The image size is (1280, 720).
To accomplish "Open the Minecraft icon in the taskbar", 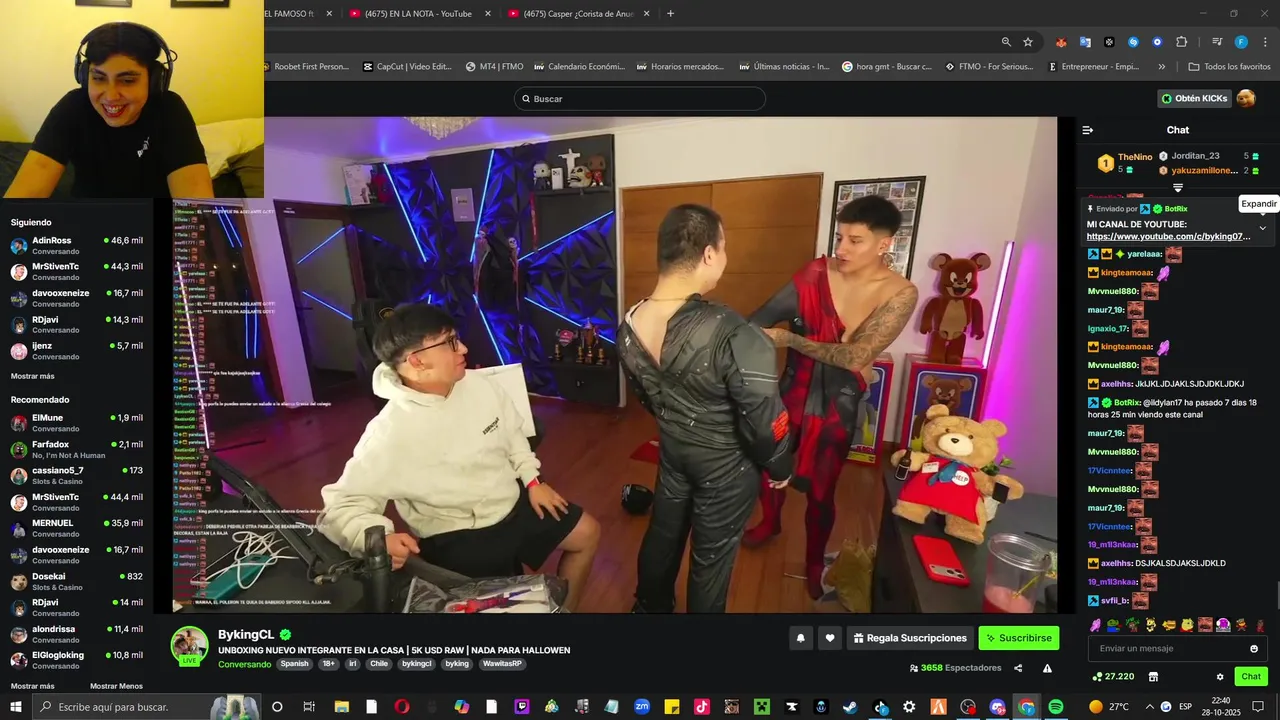I will [761, 707].
